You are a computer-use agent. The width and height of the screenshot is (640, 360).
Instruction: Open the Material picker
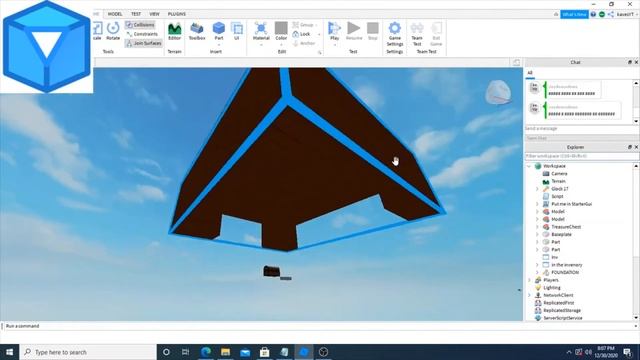tap(261, 31)
